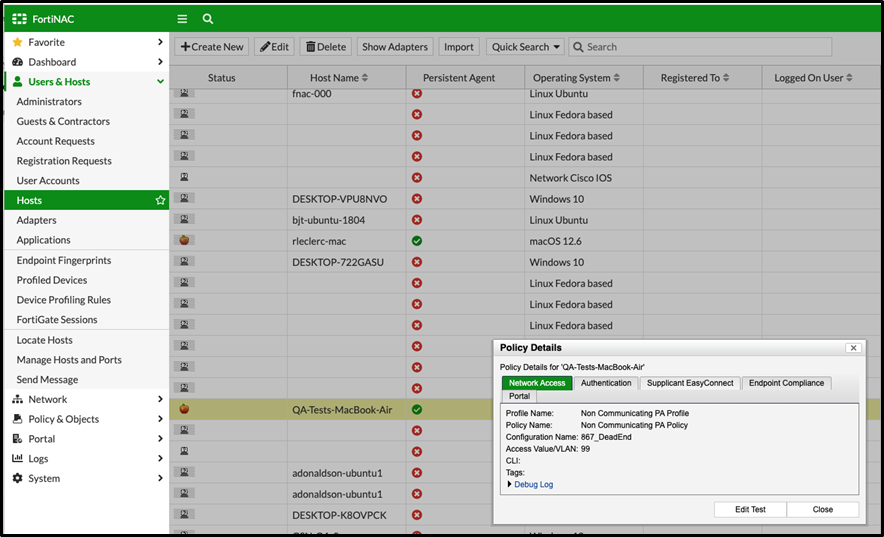Screen dimensions: 884x537
Task: Click the star icon beside Hosts
Action: [x=160, y=201]
